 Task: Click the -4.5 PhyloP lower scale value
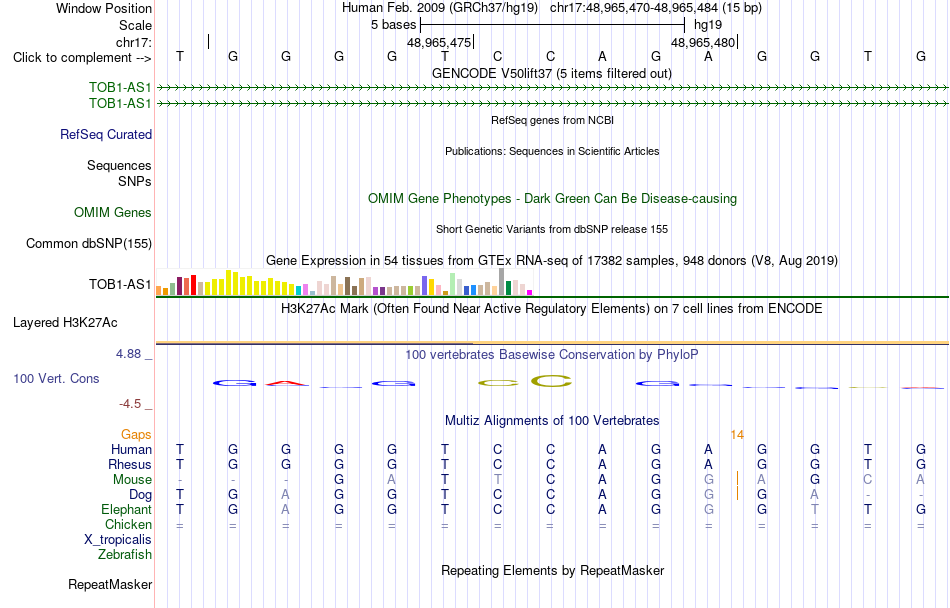[x=130, y=403]
